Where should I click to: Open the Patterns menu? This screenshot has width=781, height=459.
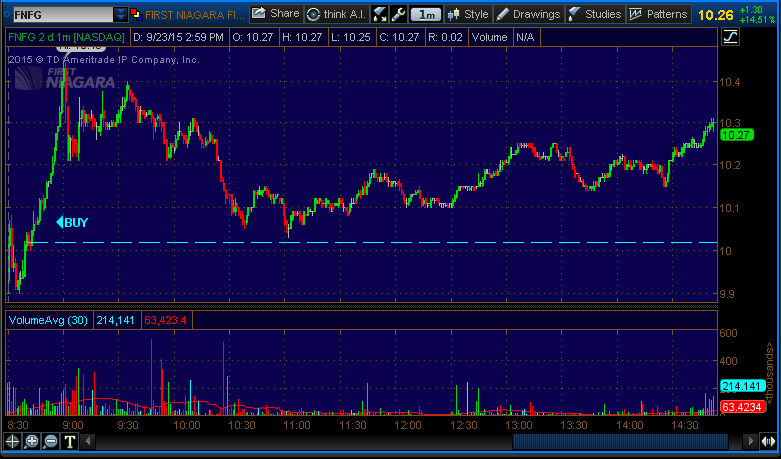coord(660,14)
